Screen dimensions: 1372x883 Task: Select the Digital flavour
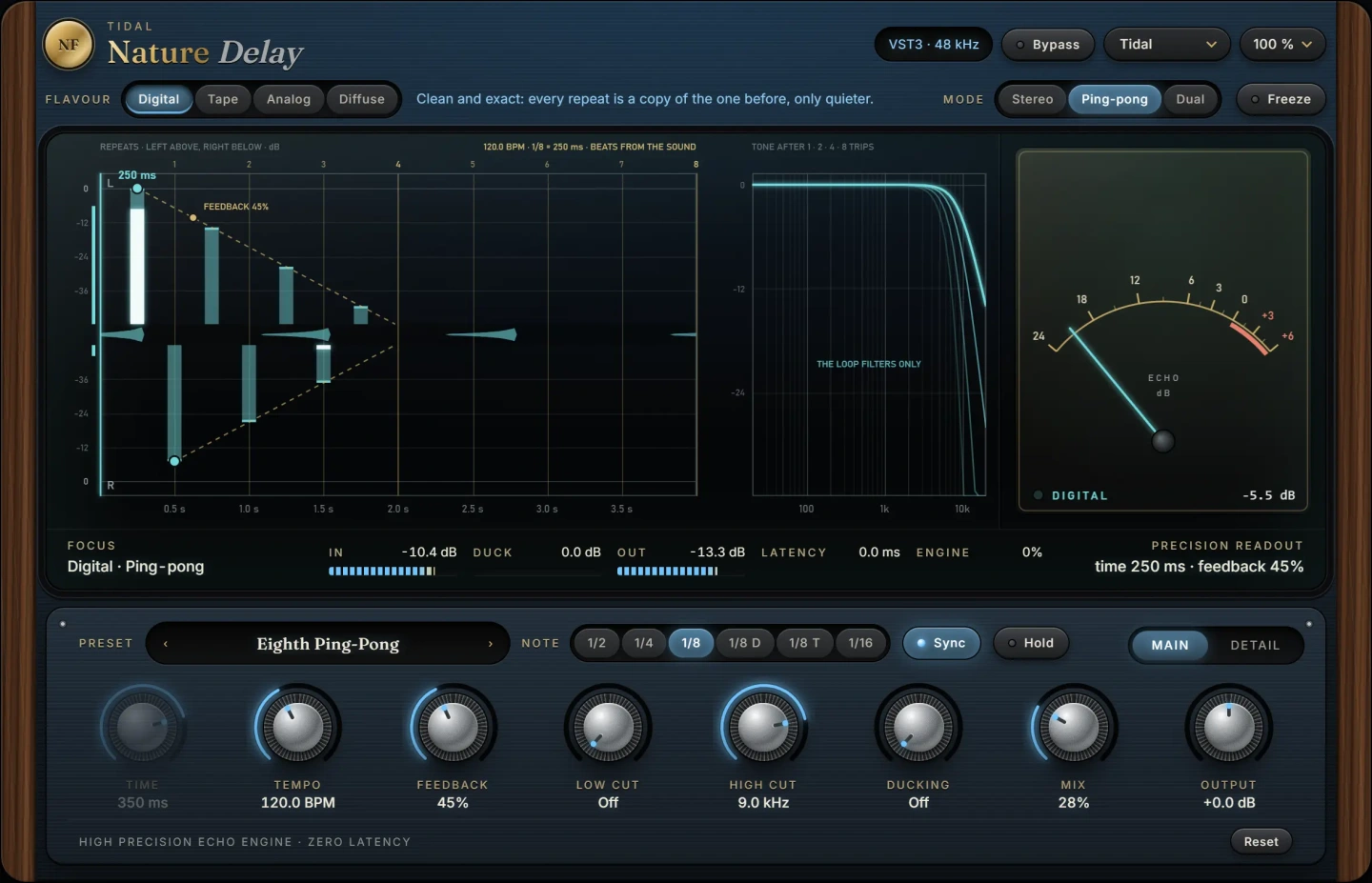[158, 99]
